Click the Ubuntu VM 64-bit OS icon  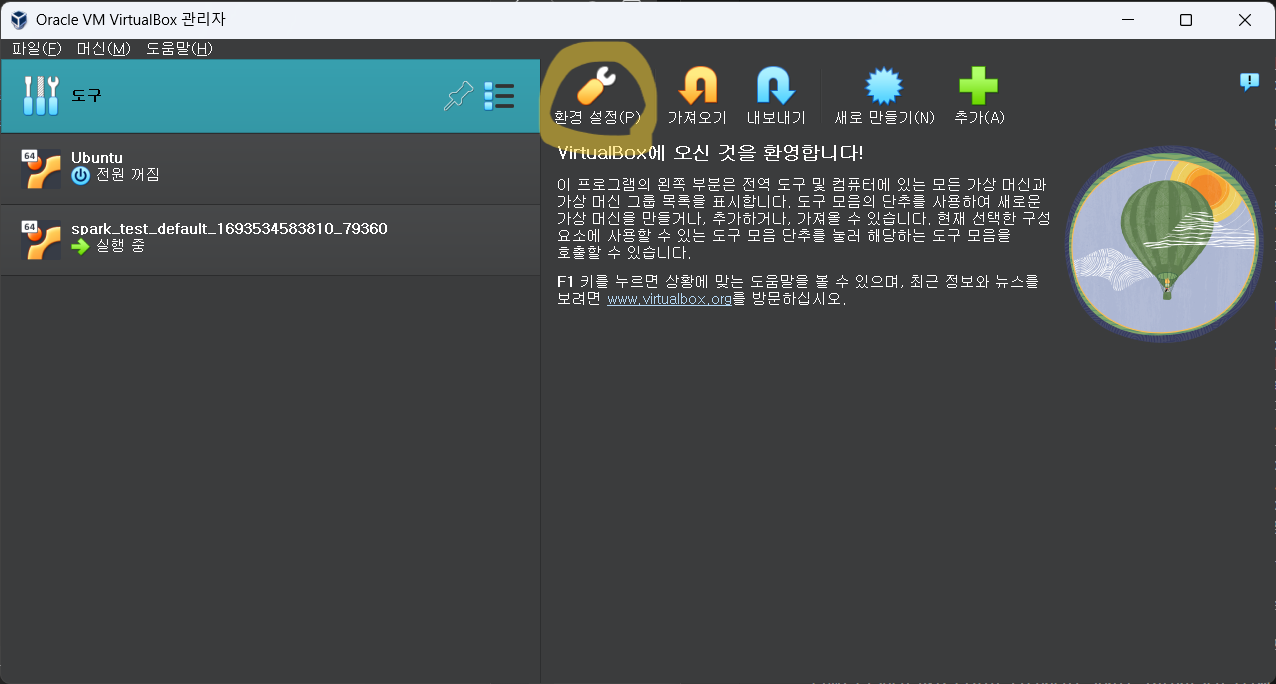[41, 169]
